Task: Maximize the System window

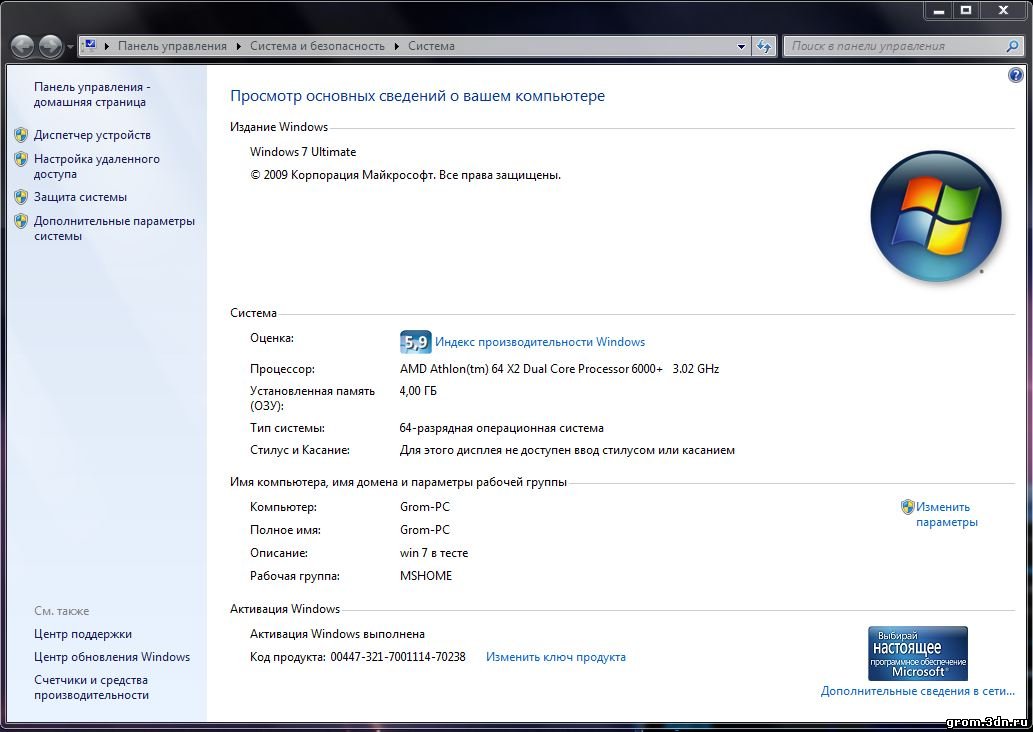Action: 966,11
